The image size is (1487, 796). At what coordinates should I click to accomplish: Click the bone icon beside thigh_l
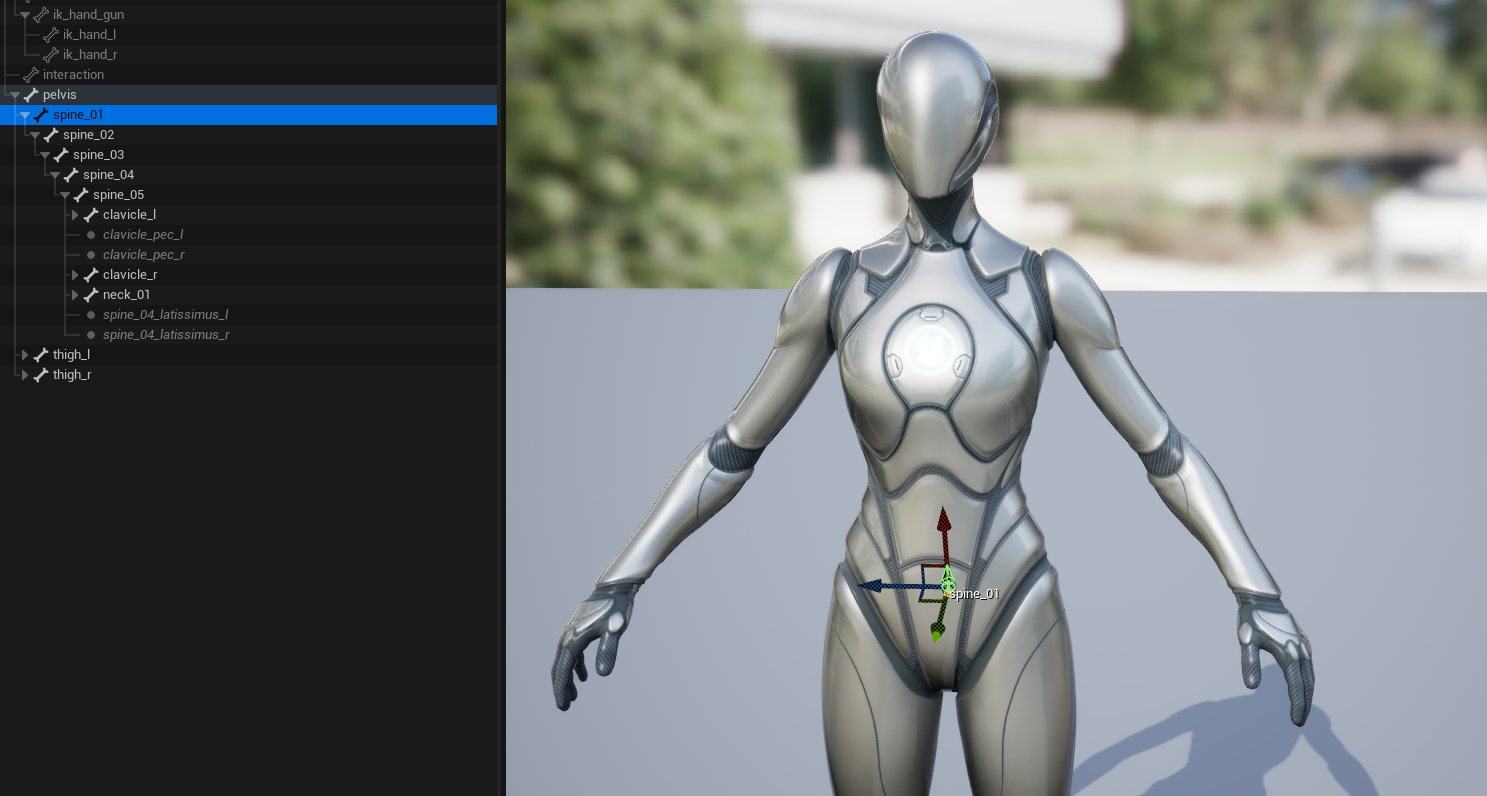click(41, 355)
